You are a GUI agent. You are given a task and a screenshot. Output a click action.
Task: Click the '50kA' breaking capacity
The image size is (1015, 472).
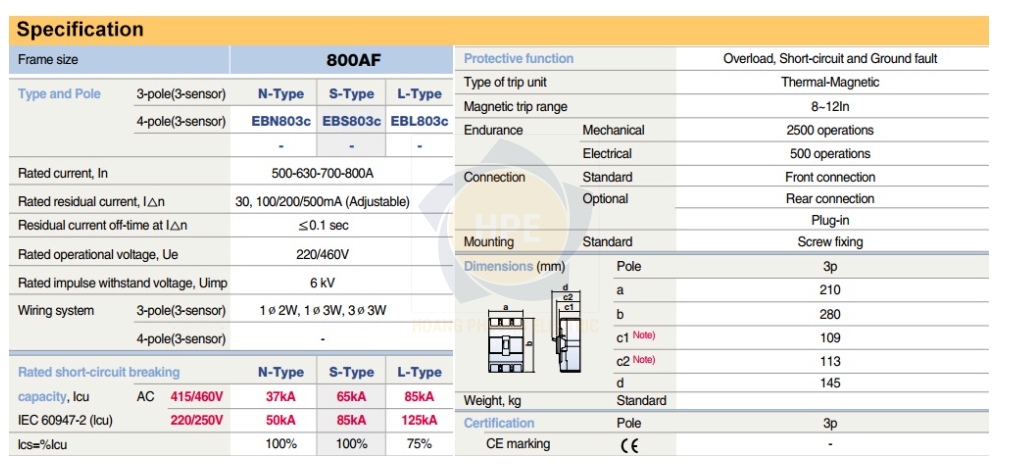pyautogui.click(x=281, y=420)
